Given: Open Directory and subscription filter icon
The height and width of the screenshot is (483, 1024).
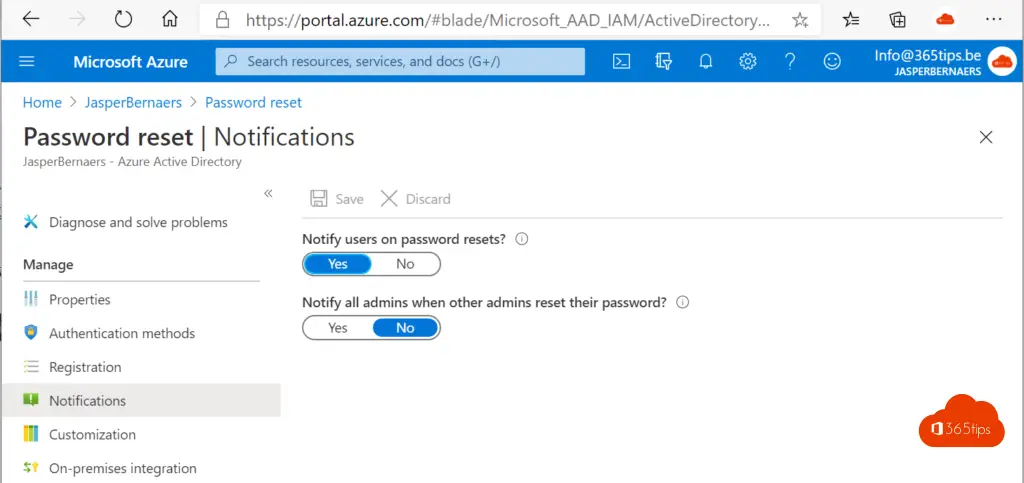Looking at the screenshot, I should pos(664,61).
